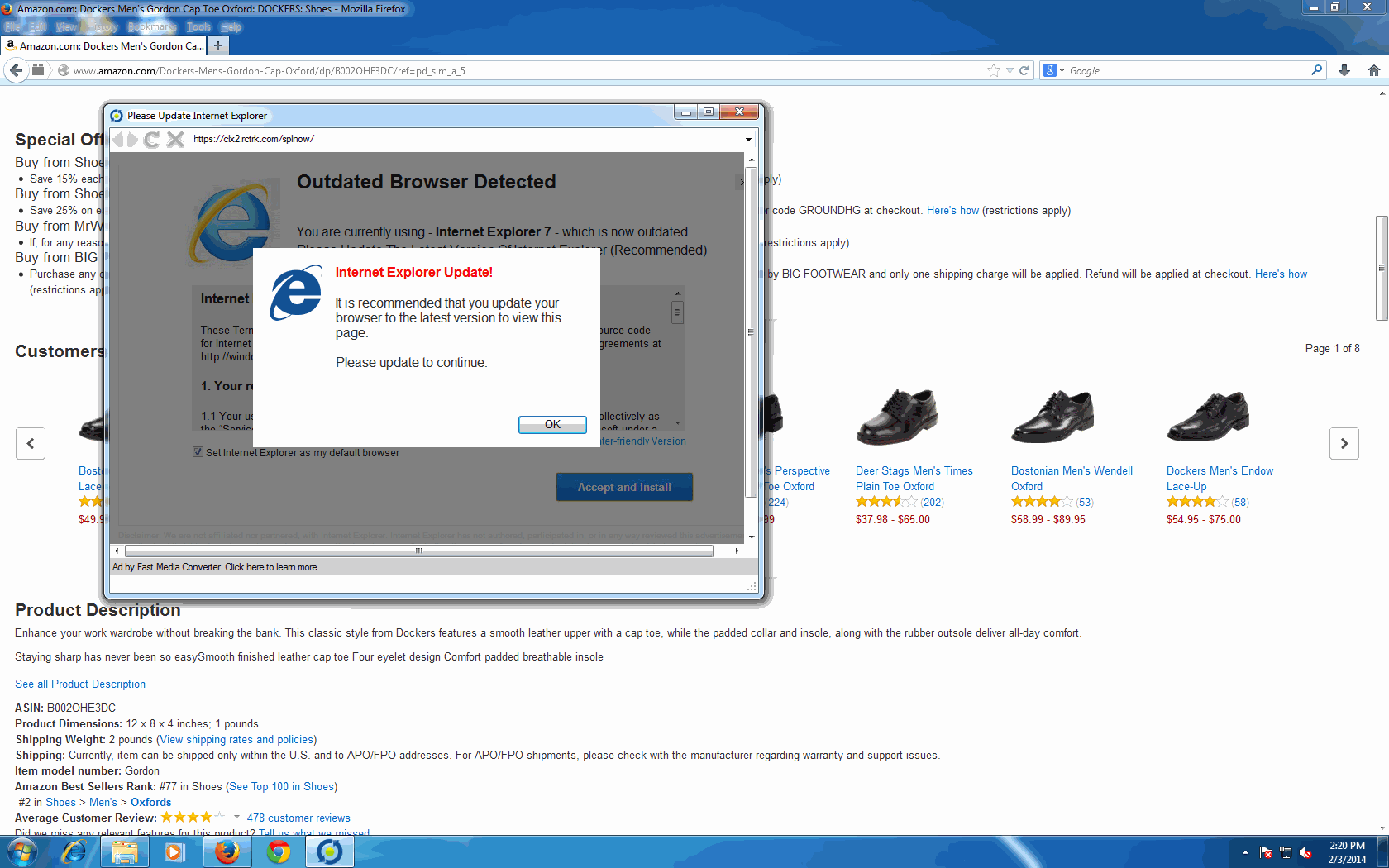Image resolution: width=1389 pixels, height=868 pixels.
Task: Click the network tray icon
Action: [x=1286, y=852]
